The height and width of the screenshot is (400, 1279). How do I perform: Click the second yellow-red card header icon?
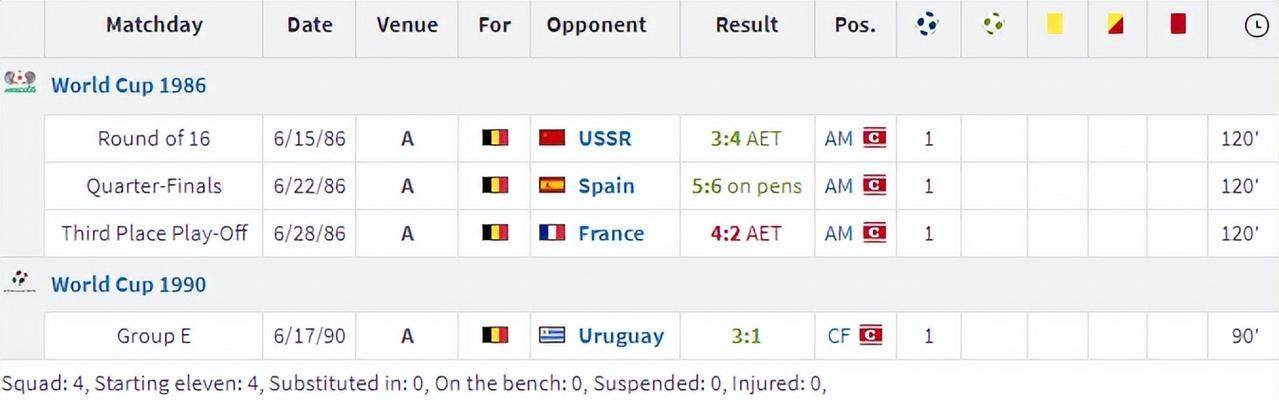tap(1117, 25)
